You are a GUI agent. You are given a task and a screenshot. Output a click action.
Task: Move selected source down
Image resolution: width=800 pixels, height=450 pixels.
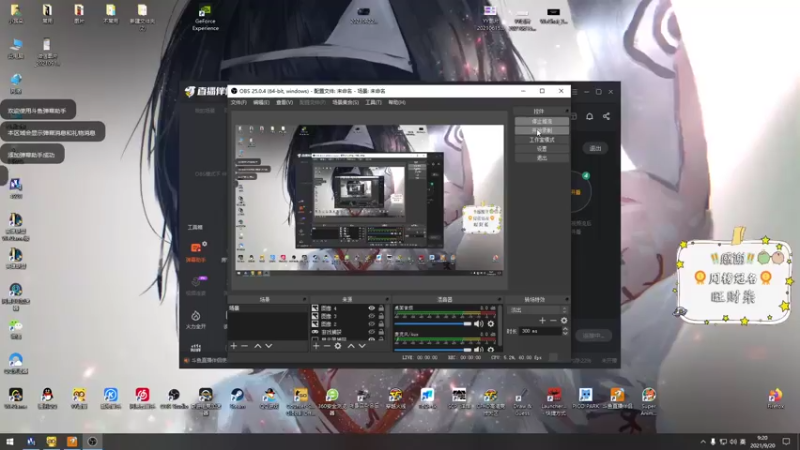coord(362,346)
